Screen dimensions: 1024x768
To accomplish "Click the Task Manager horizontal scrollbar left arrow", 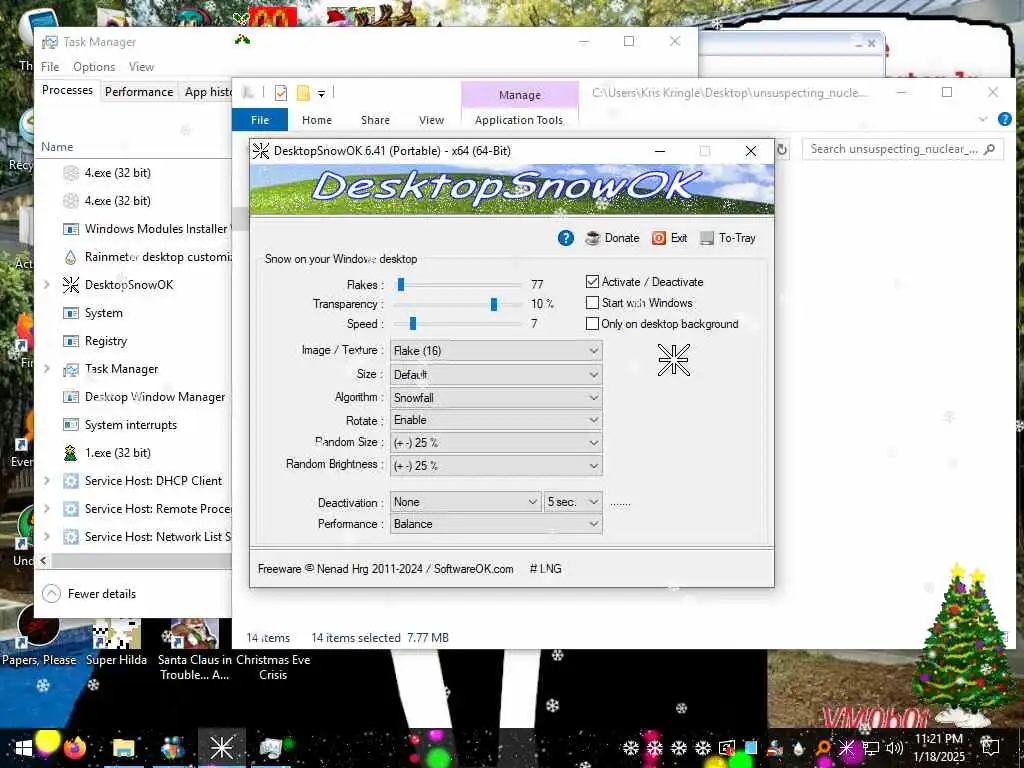I will (x=44, y=560).
